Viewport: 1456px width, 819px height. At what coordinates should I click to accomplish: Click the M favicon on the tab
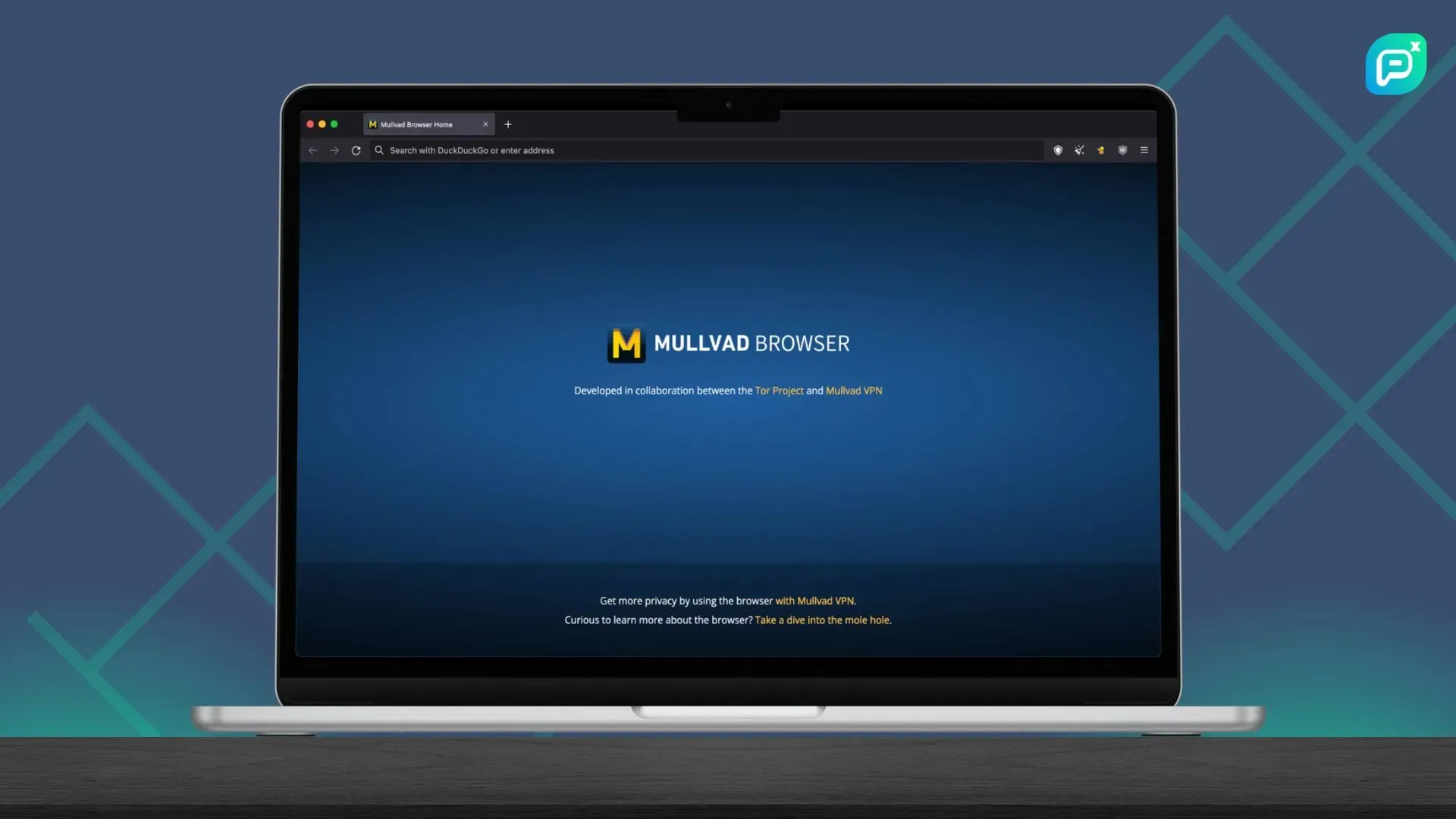click(x=372, y=124)
